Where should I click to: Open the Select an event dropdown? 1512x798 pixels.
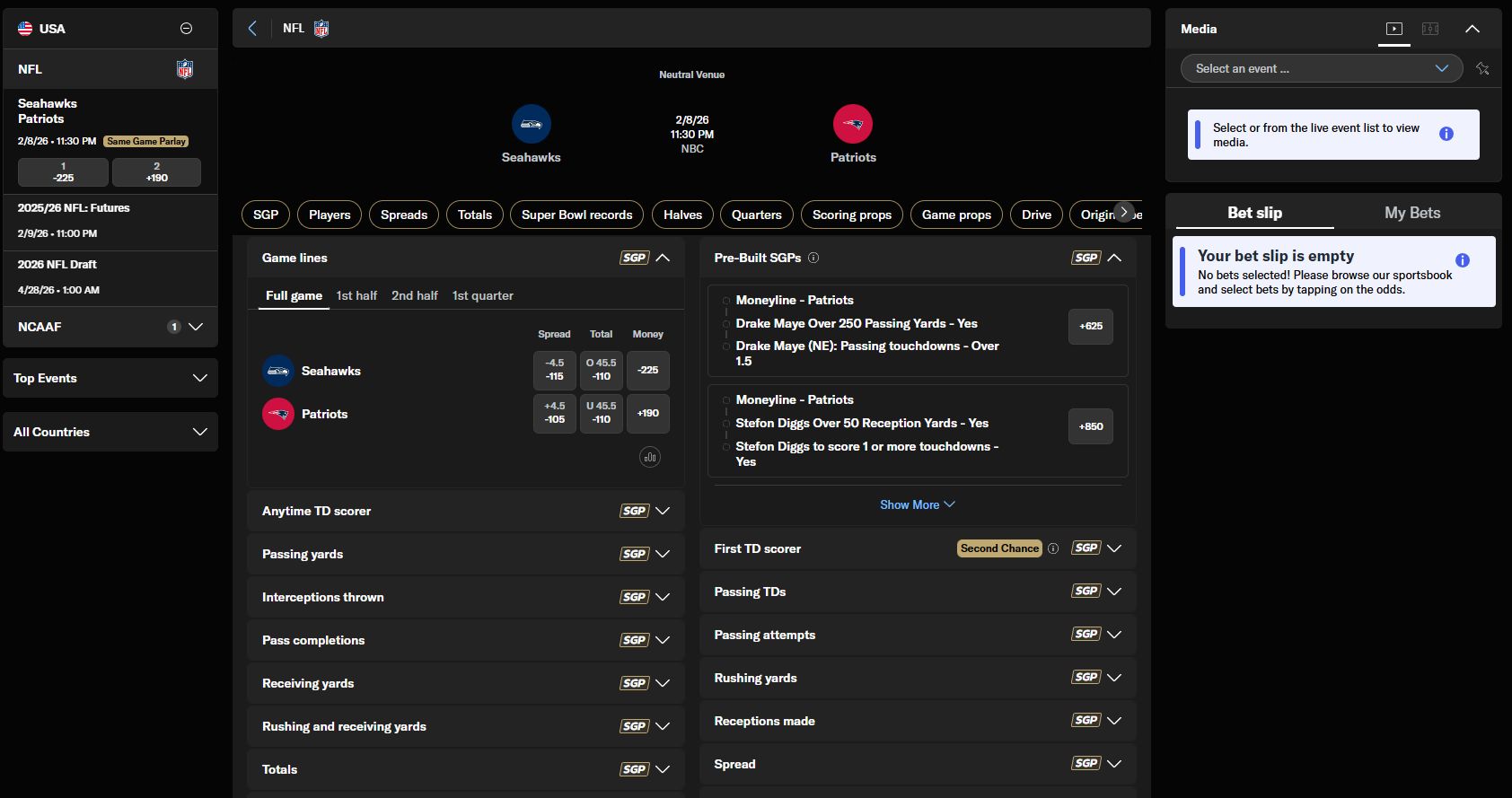coord(1322,68)
